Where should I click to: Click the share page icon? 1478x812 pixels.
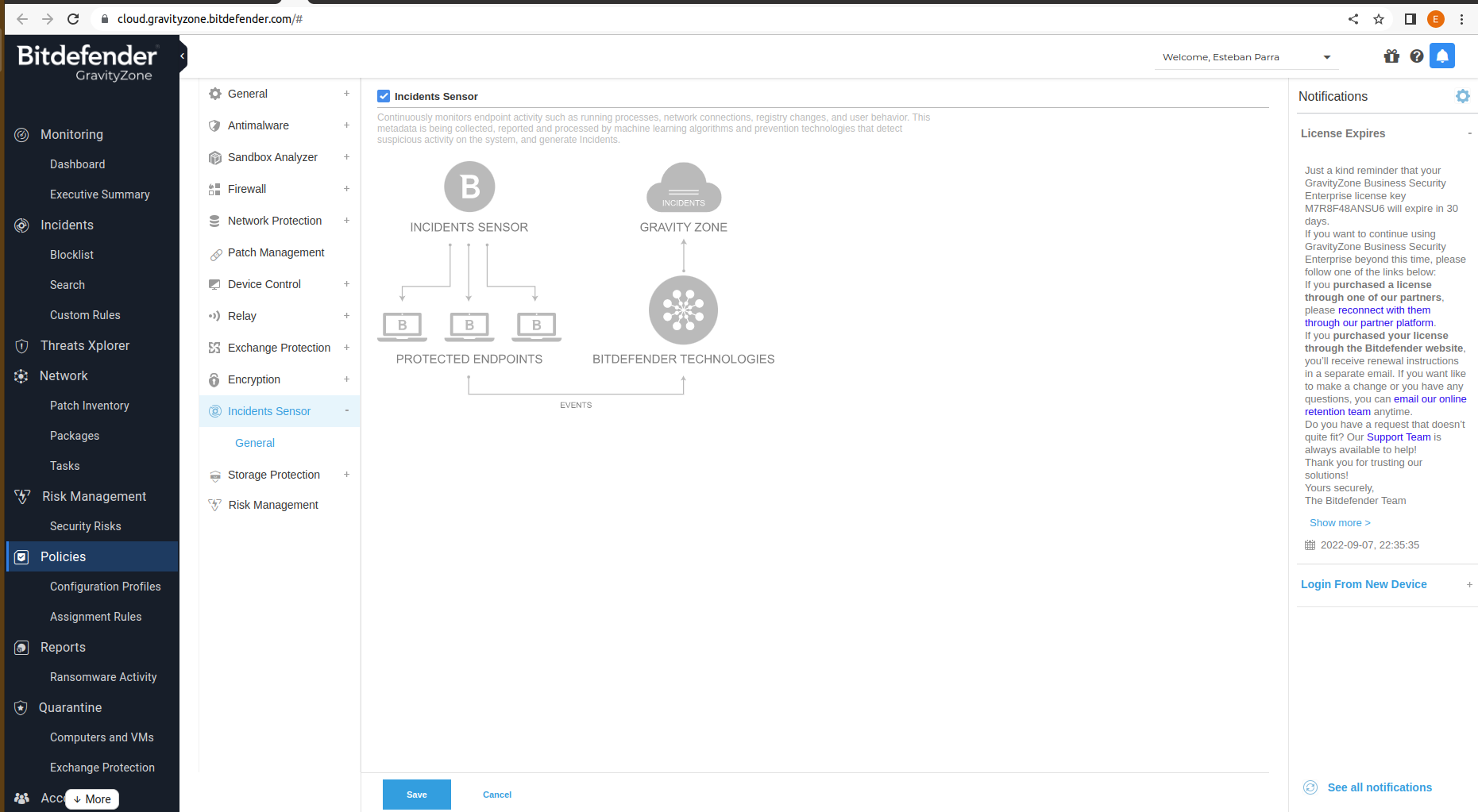tap(1353, 19)
